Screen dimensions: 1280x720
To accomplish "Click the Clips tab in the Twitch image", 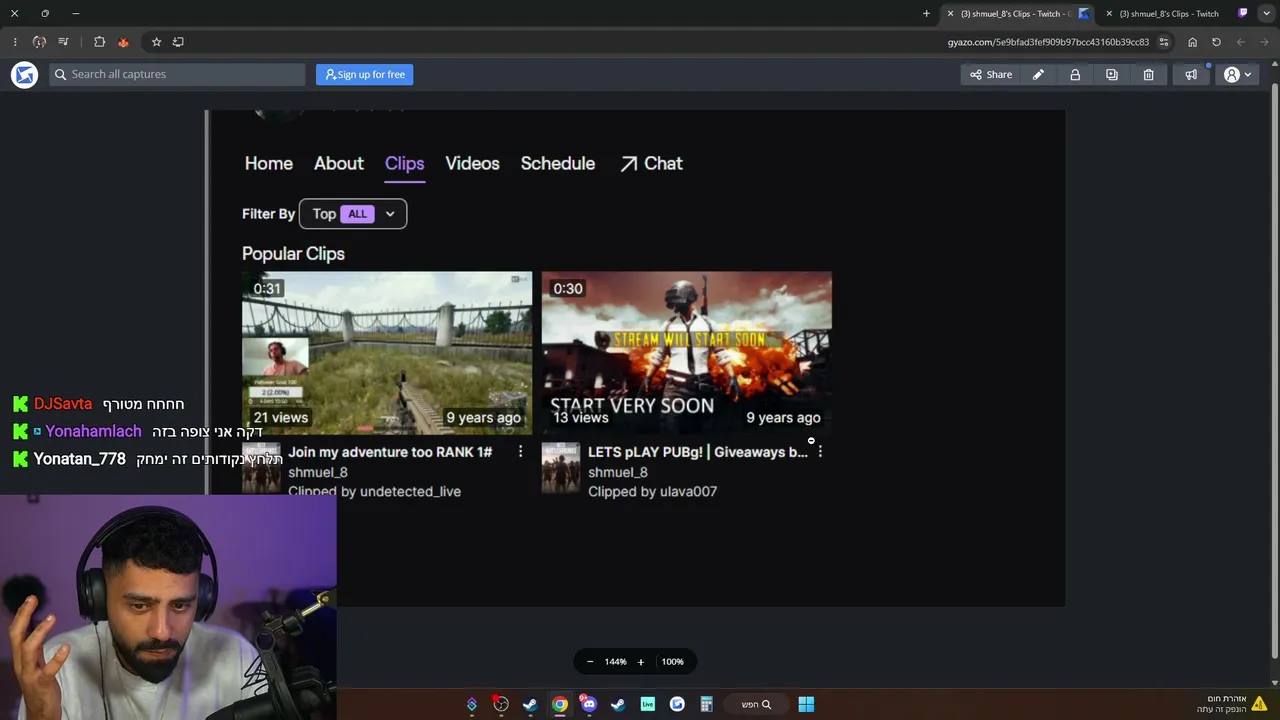I will coord(405,164).
